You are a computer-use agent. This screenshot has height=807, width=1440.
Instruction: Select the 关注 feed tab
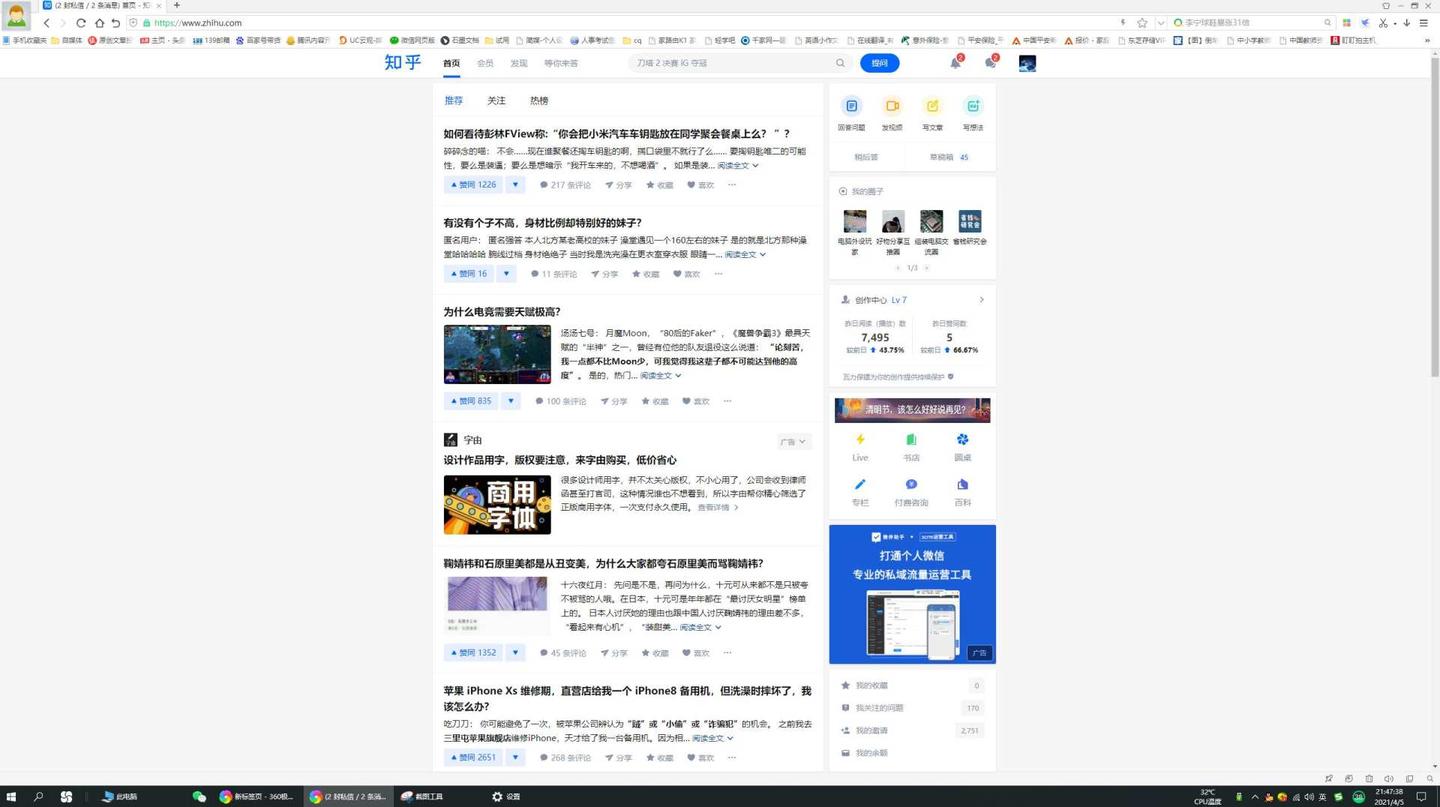pyautogui.click(x=496, y=101)
